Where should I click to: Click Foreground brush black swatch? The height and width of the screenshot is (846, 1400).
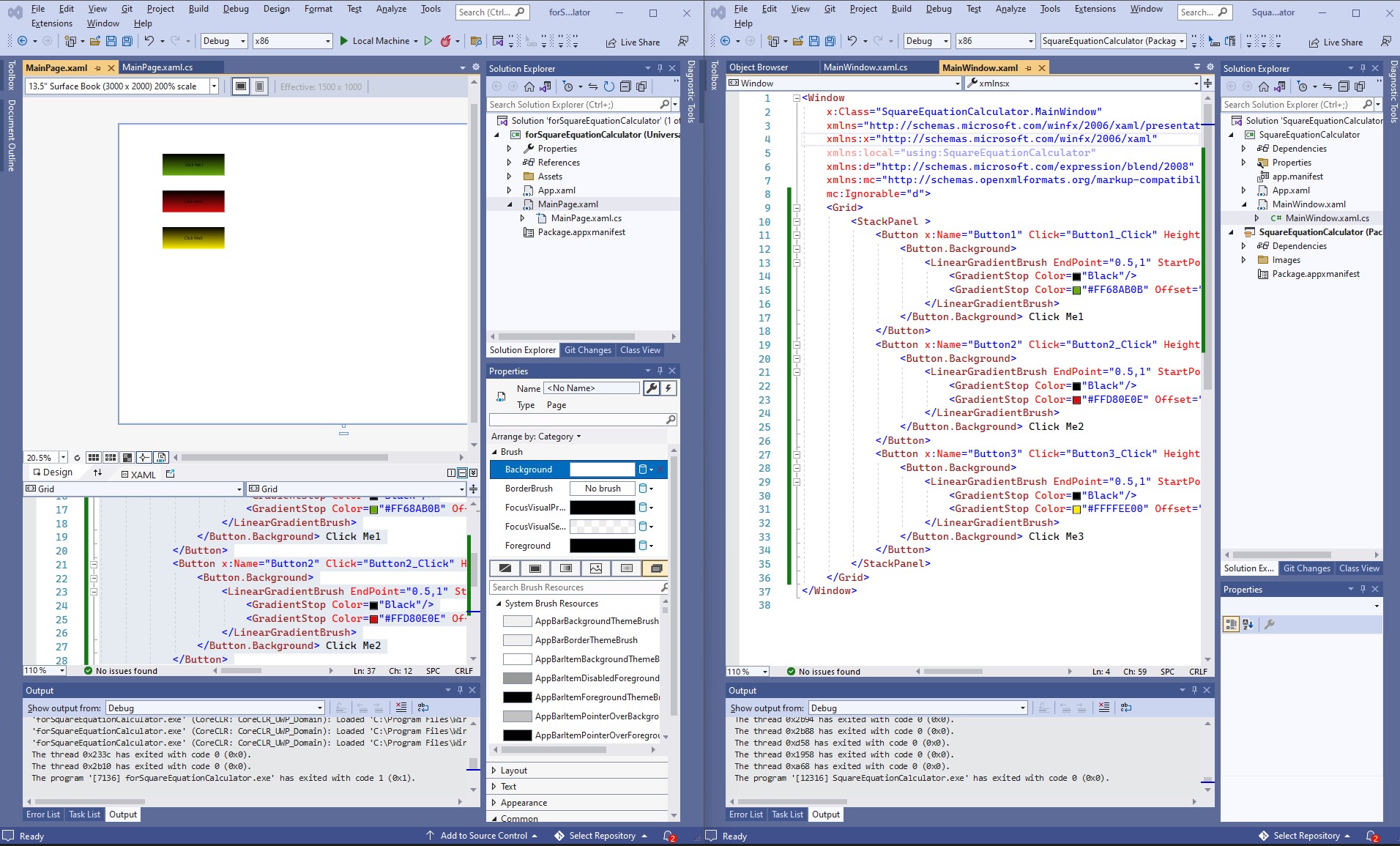click(603, 546)
